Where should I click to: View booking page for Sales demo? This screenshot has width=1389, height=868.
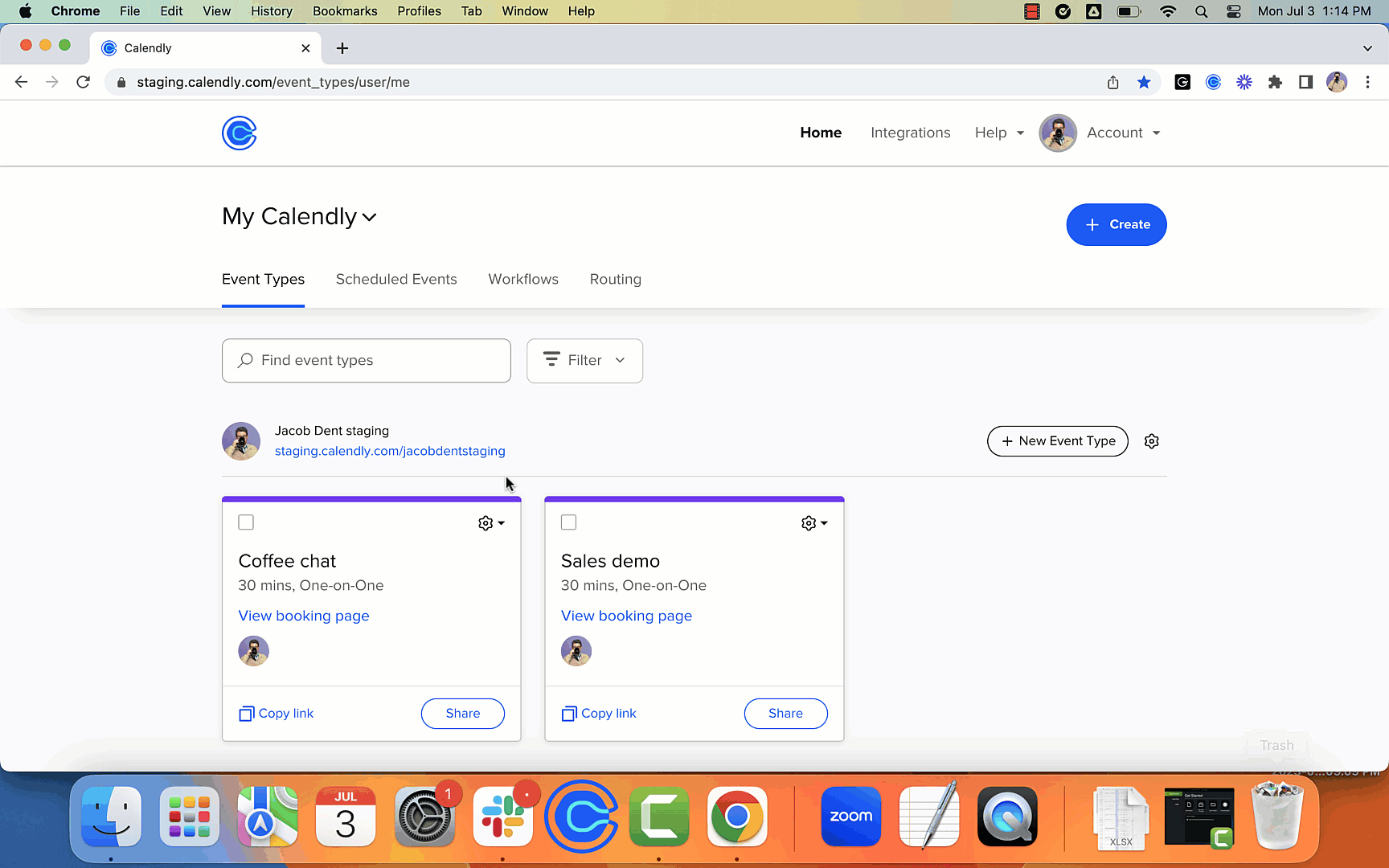pos(626,616)
